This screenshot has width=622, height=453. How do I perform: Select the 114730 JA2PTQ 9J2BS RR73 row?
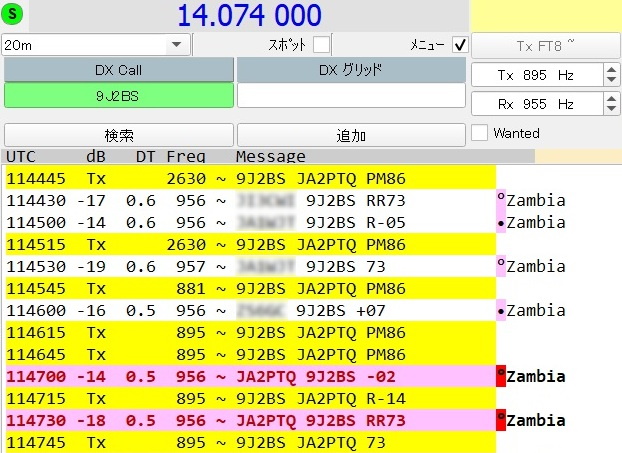click(x=251, y=420)
